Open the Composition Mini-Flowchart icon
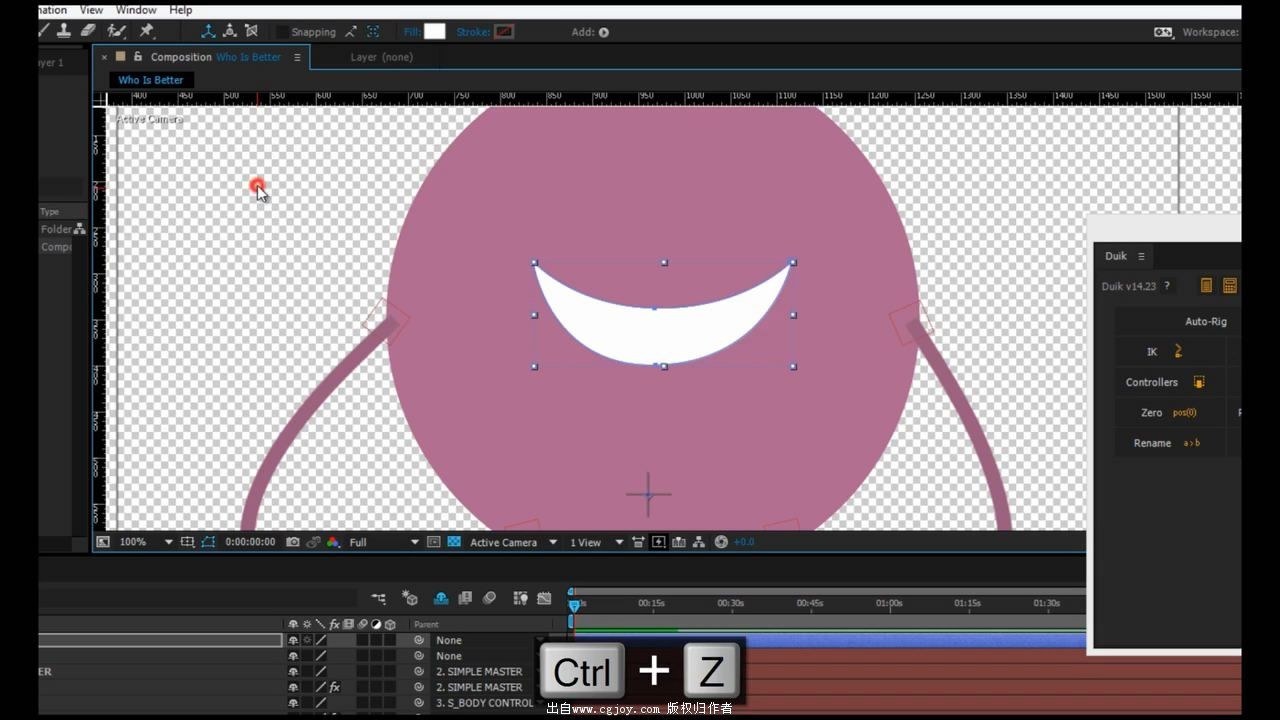The height and width of the screenshot is (720, 1280). [x=379, y=598]
